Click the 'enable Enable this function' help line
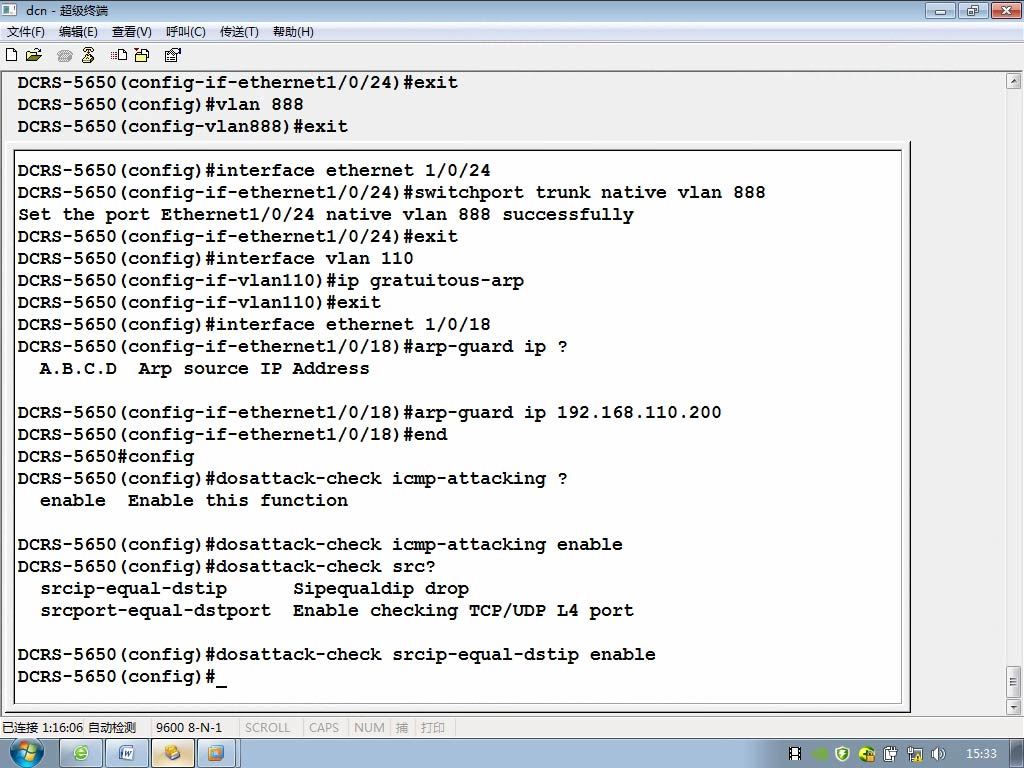 [193, 500]
